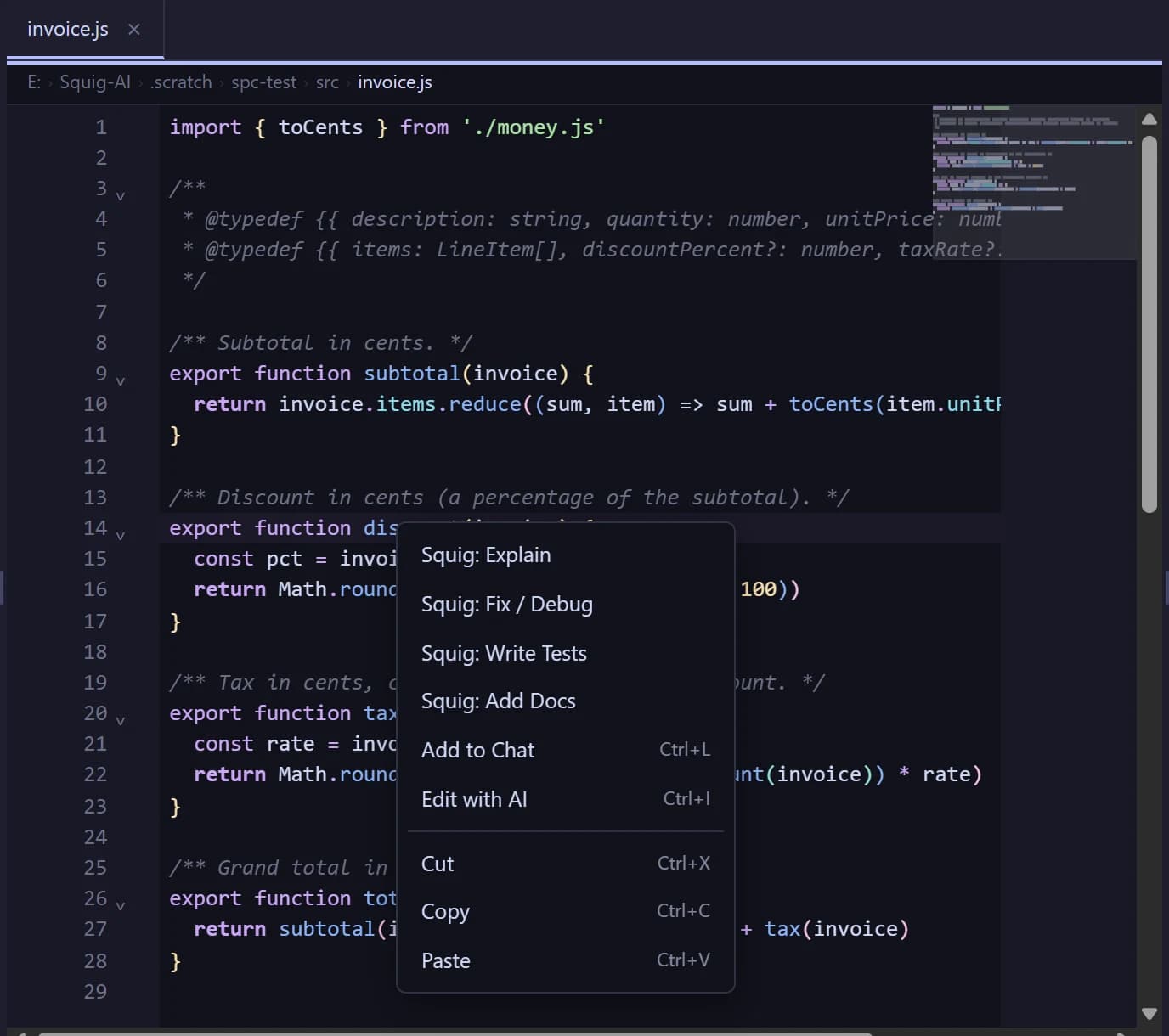Click the E: drive breadcrumb
This screenshot has width=1169, height=1036.
[34, 82]
